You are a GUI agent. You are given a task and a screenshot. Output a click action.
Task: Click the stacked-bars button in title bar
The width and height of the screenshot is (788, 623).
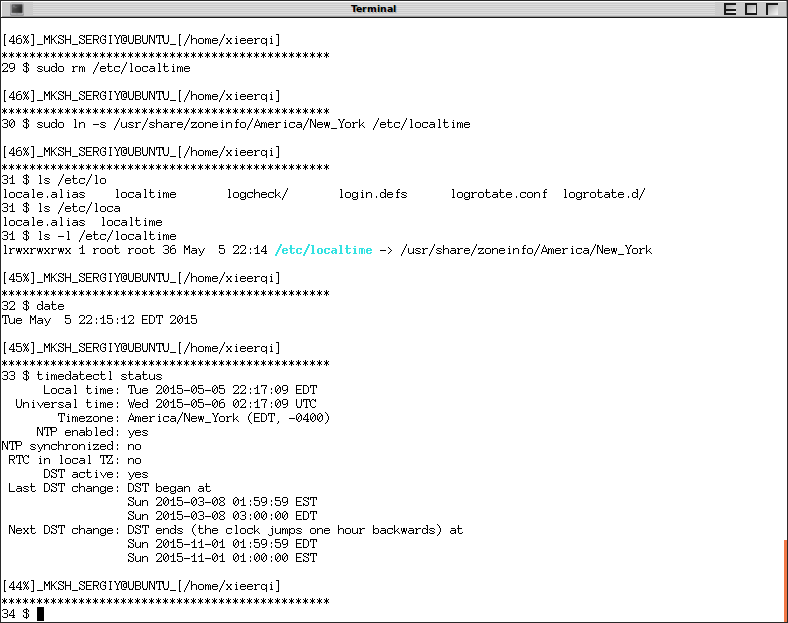coord(730,9)
